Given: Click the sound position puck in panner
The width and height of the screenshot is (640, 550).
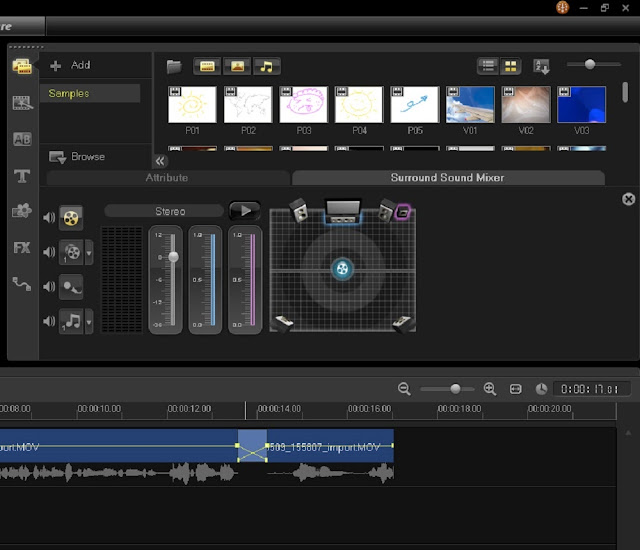Looking at the screenshot, I should click(342, 268).
